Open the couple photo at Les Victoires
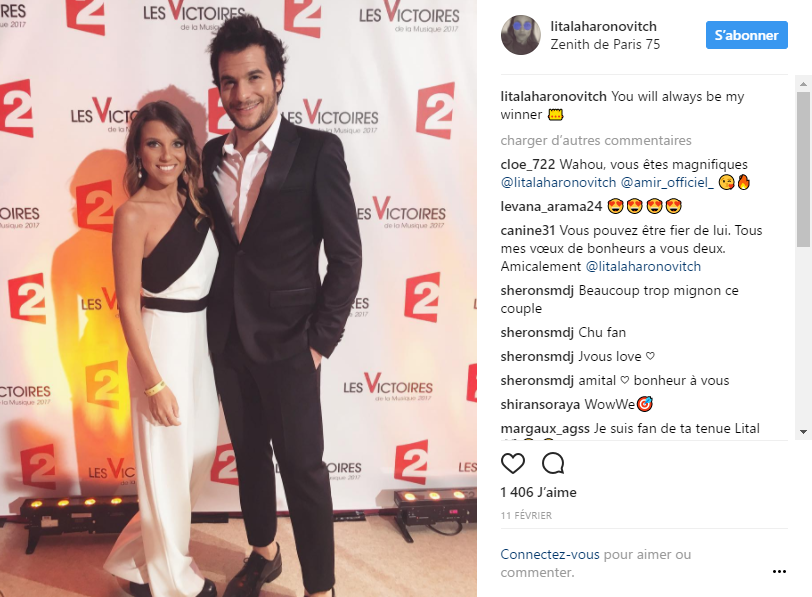This screenshot has height=597, width=812. click(x=238, y=298)
